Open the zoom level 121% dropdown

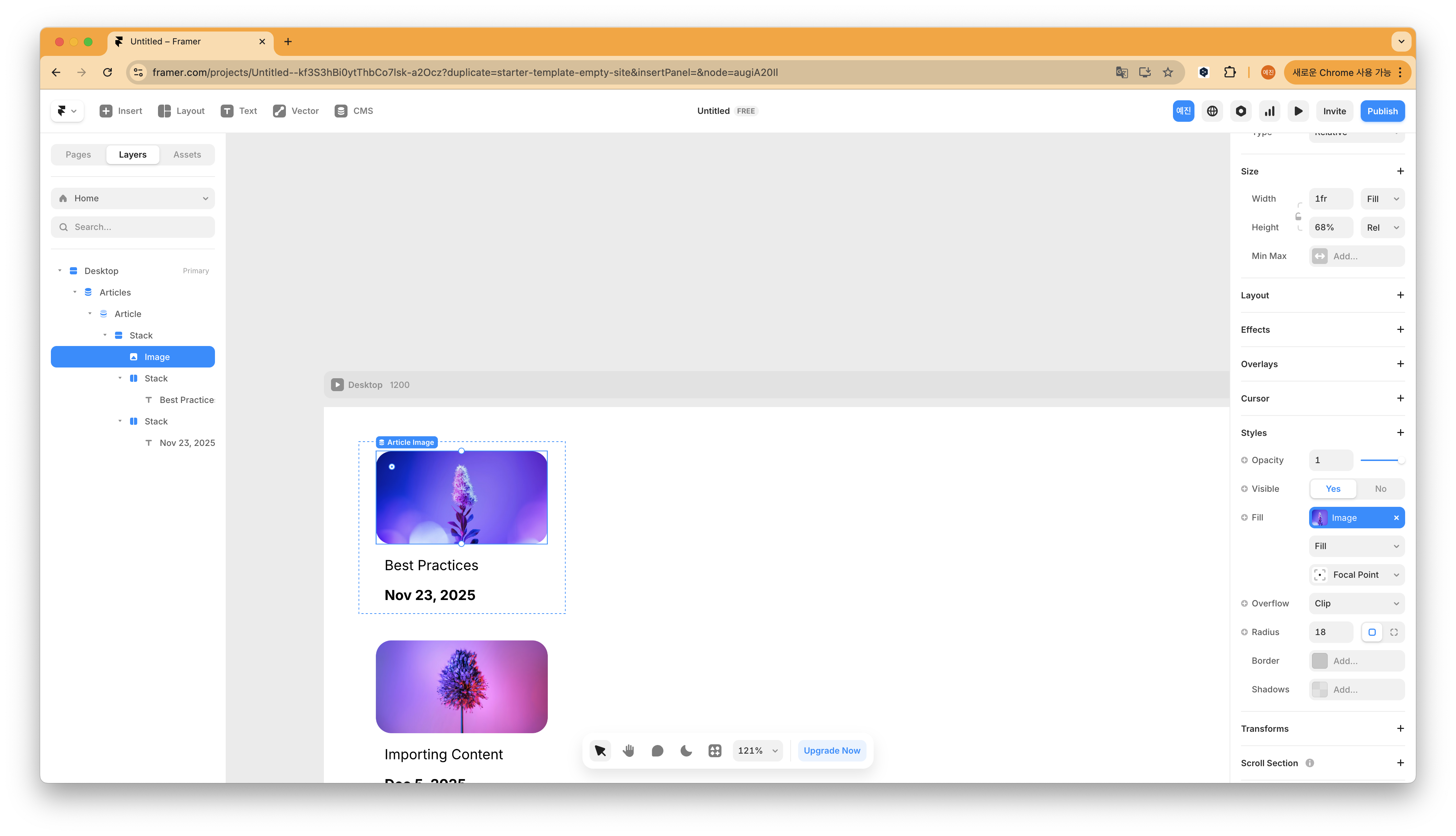(x=757, y=750)
